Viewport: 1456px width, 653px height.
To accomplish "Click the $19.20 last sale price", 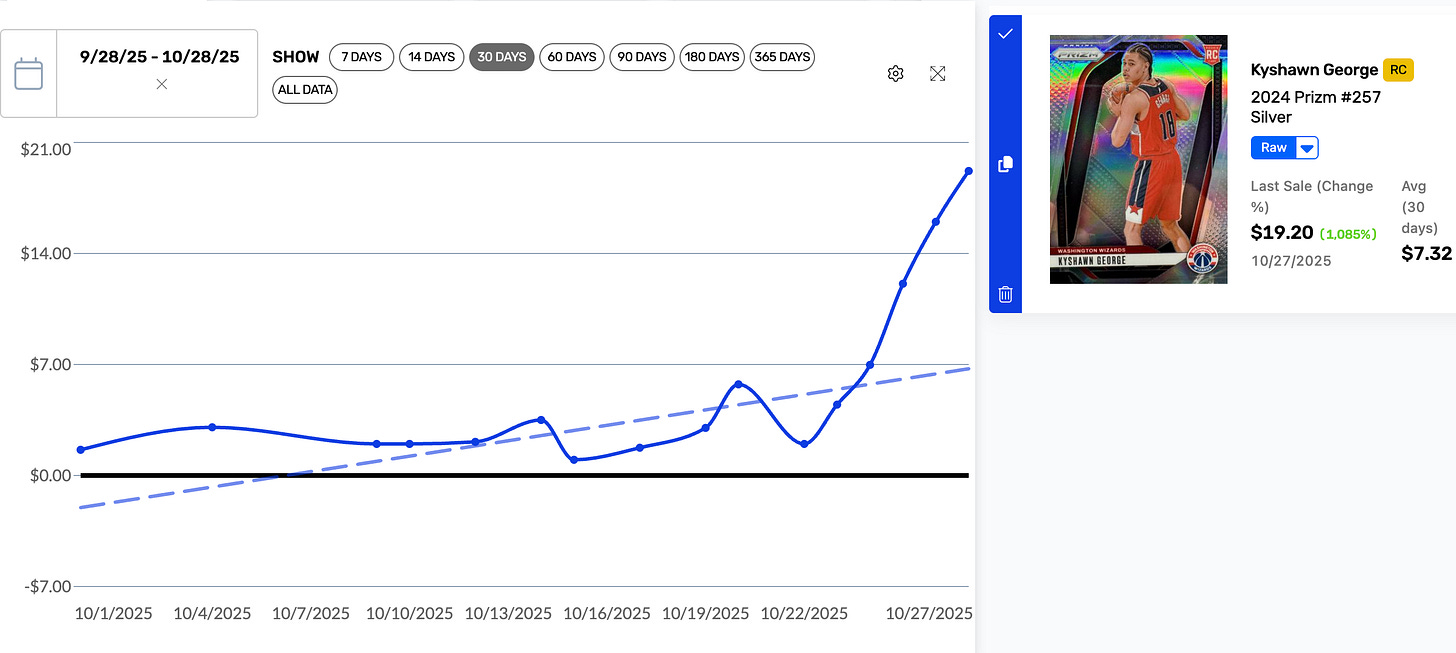I will [1282, 233].
